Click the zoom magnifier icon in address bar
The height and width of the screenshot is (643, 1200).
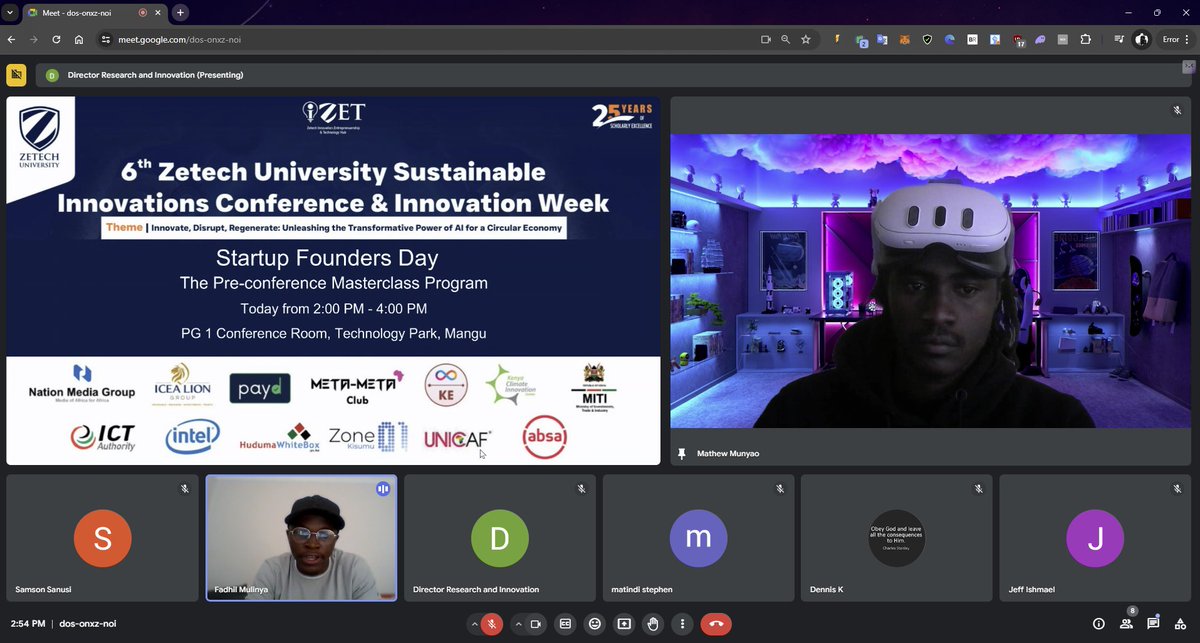(786, 40)
